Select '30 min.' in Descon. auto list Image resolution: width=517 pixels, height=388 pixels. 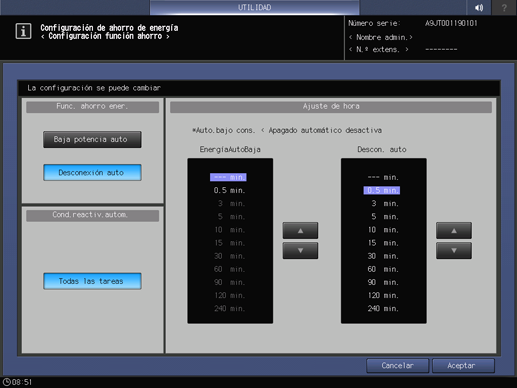click(383, 256)
